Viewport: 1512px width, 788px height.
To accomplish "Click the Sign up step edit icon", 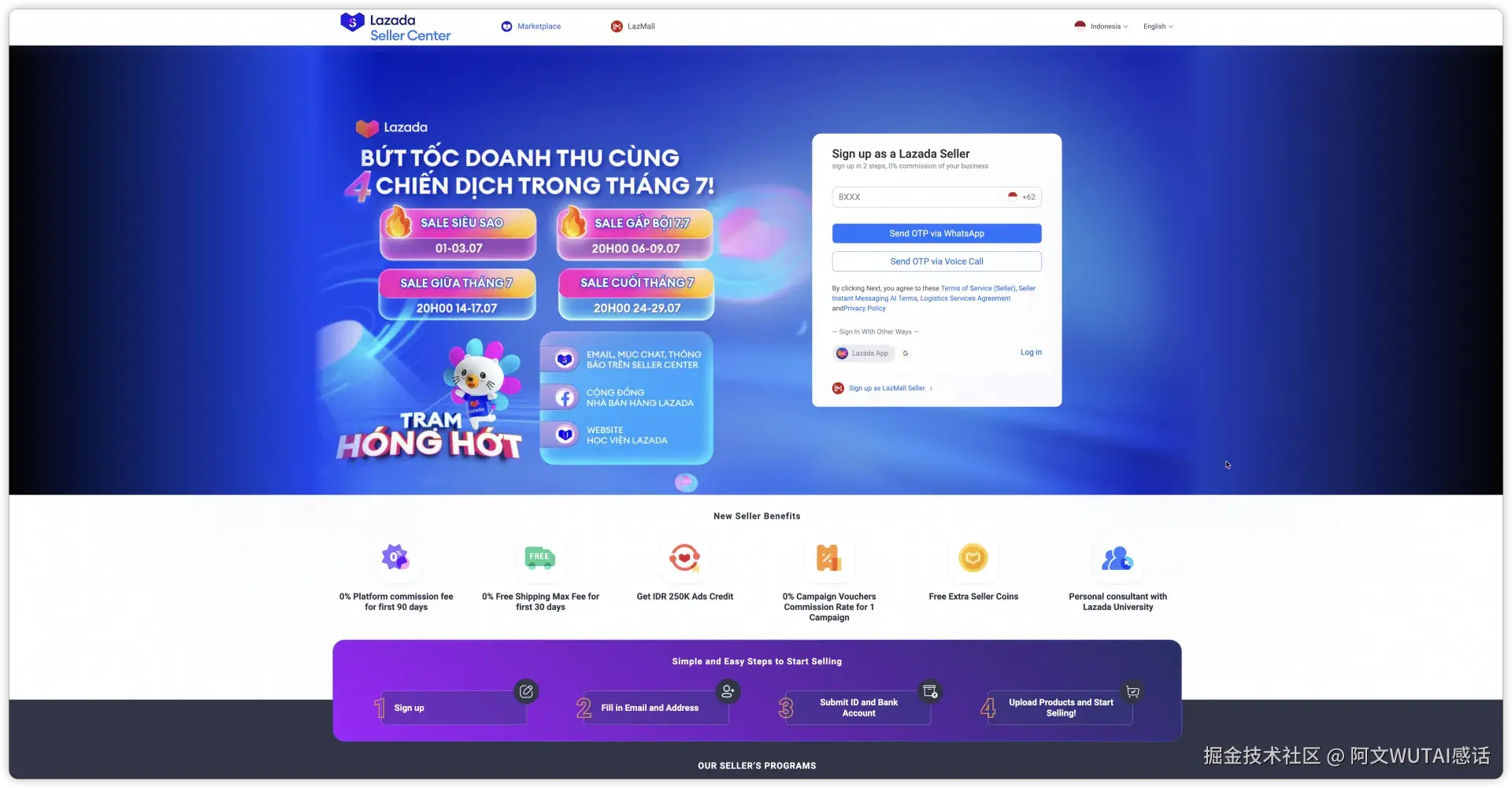I will pyautogui.click(x=526, y=692).
